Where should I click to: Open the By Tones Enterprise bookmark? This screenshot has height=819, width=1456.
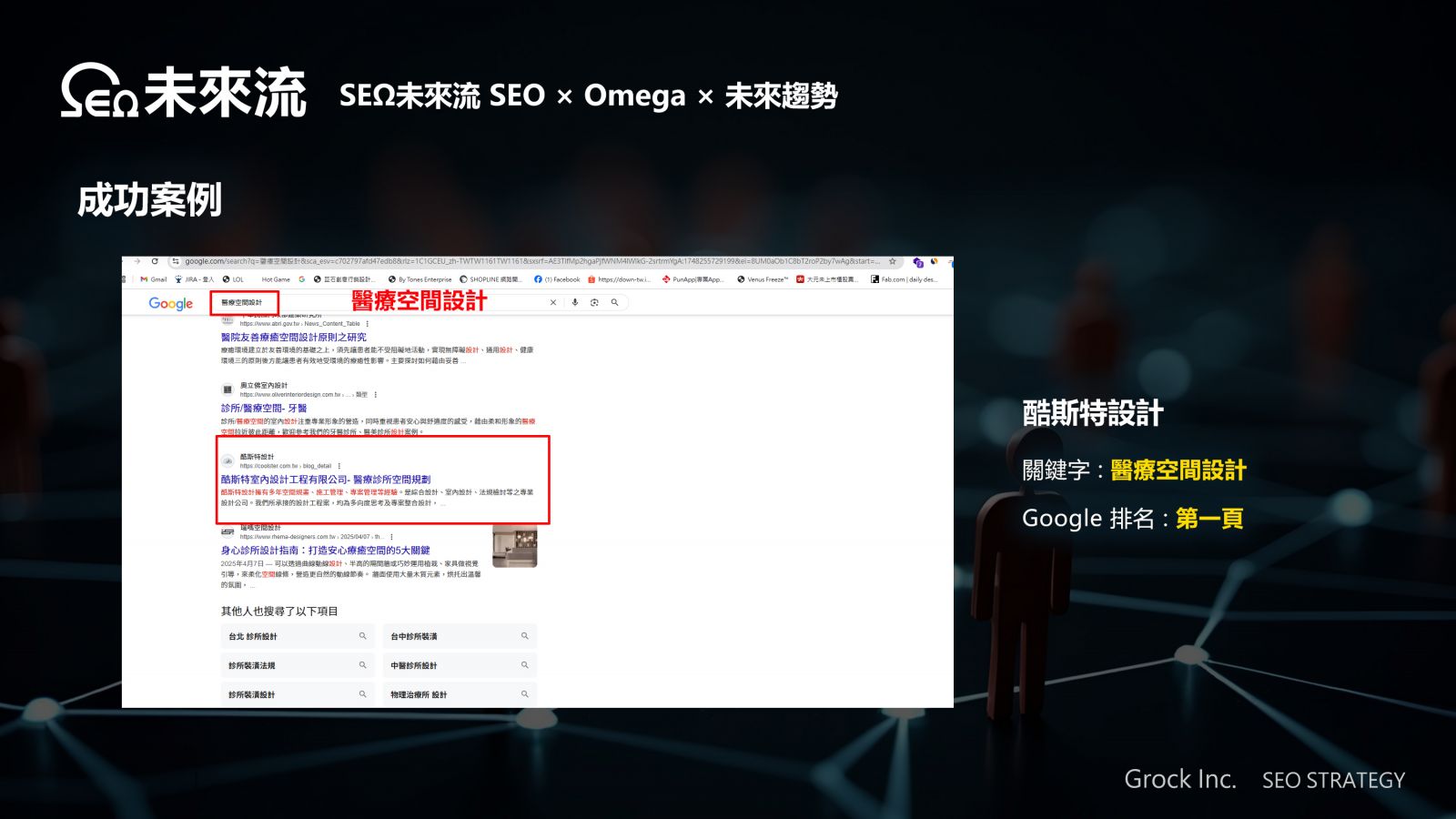420,279
